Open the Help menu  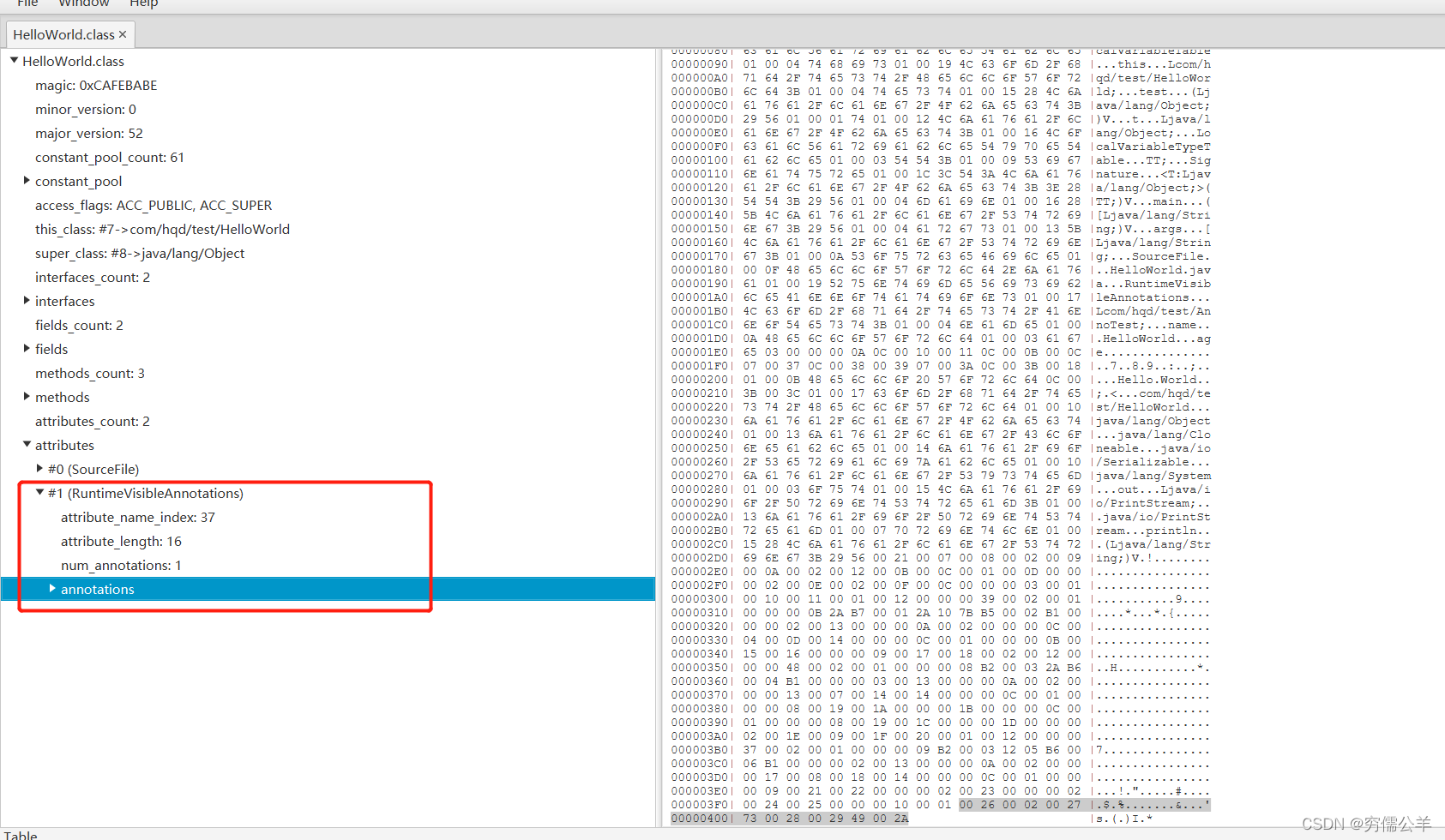click(144, 3)
